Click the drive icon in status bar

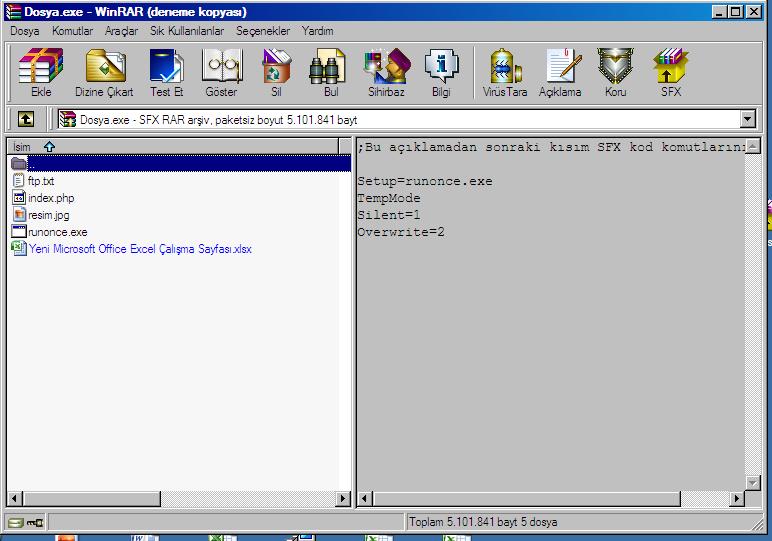pyautogui.click(x=16, y=522)
